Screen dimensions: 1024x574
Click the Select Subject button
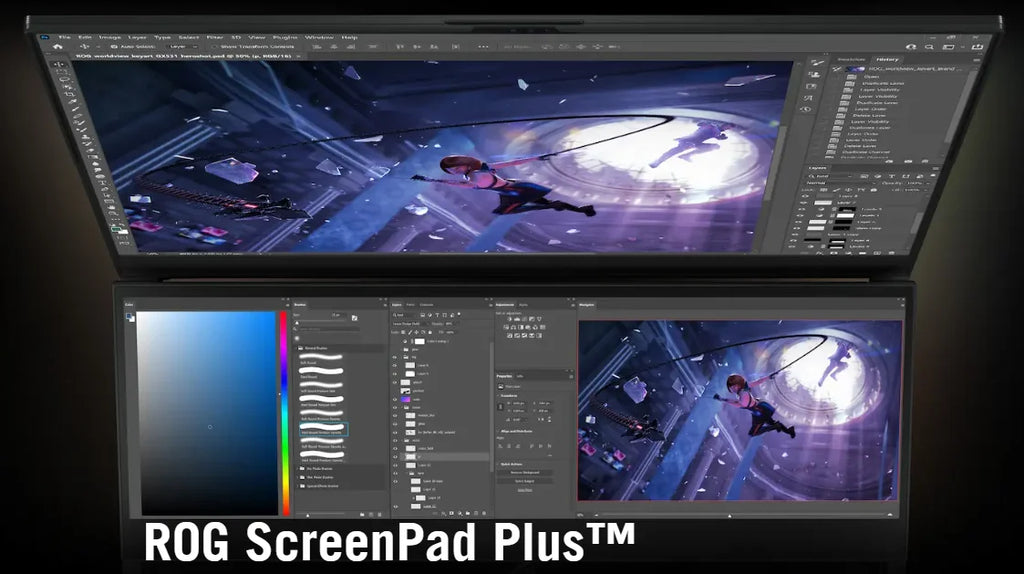click(x=524, y=481)
